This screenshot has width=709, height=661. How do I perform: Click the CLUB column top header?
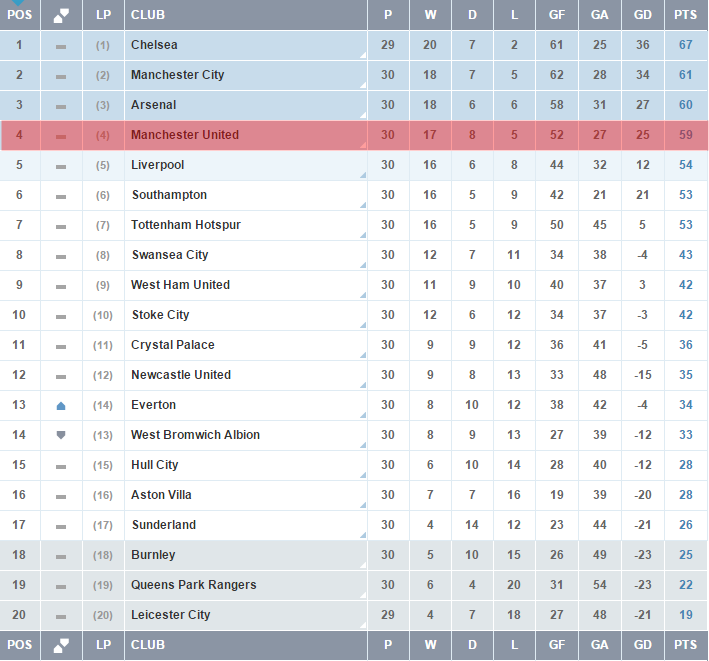[x=148, y=15]
